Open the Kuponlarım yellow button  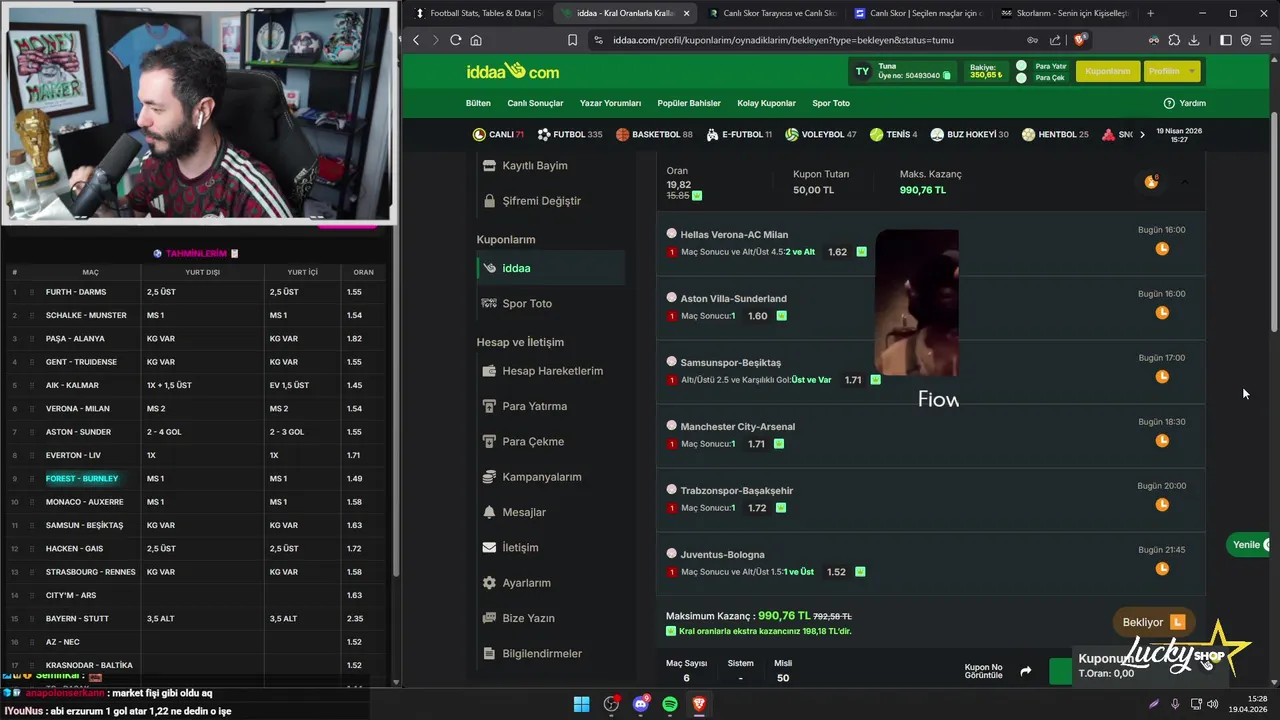coord(1108,72)
